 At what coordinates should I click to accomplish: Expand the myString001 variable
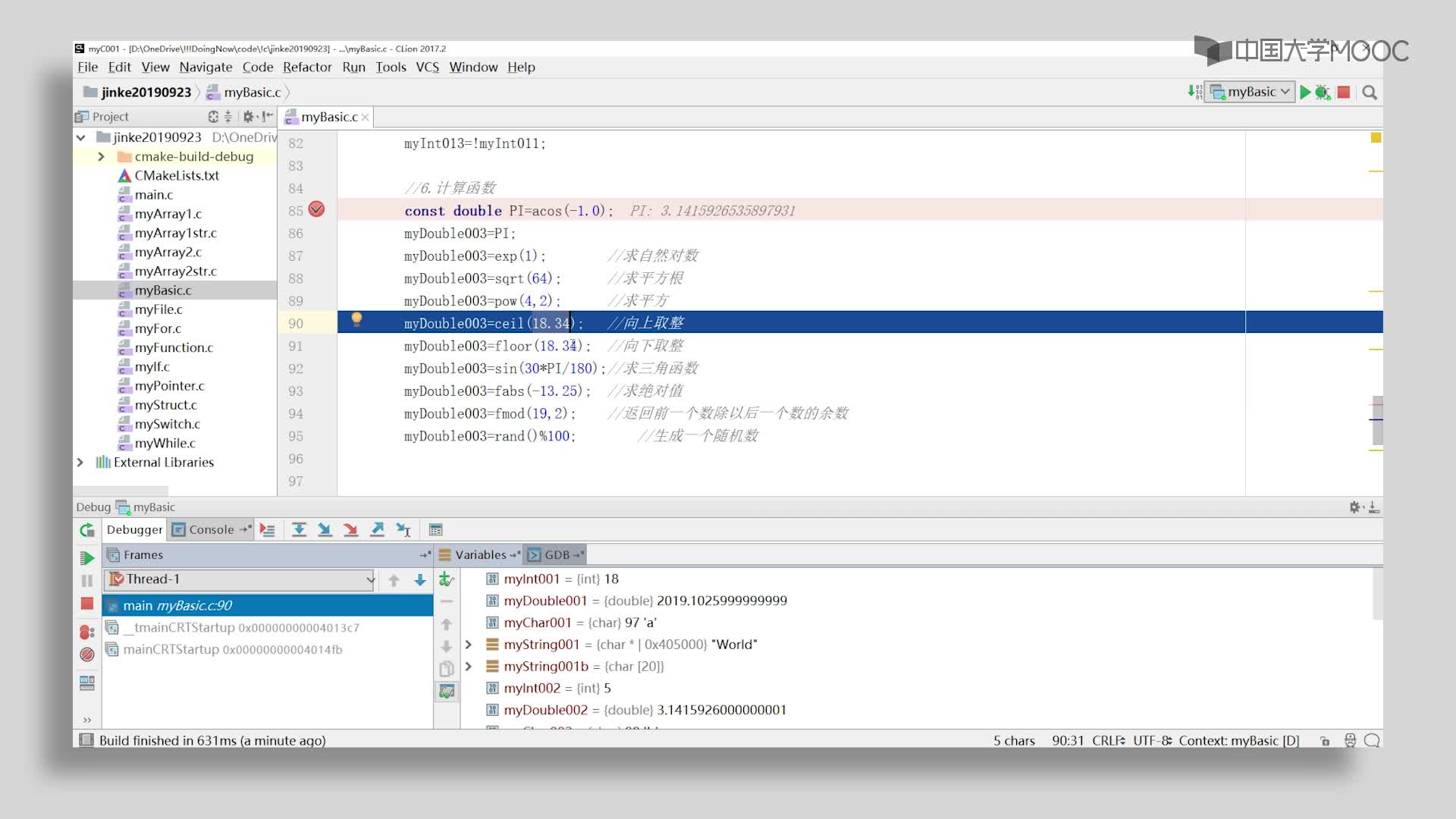[469, 645]
